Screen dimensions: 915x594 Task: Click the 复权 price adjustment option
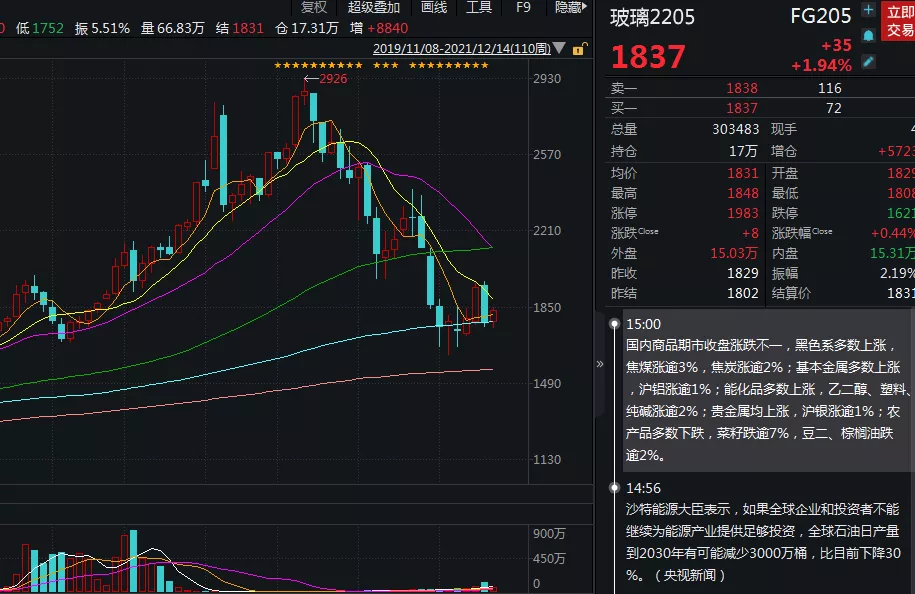tap(313, 8)
